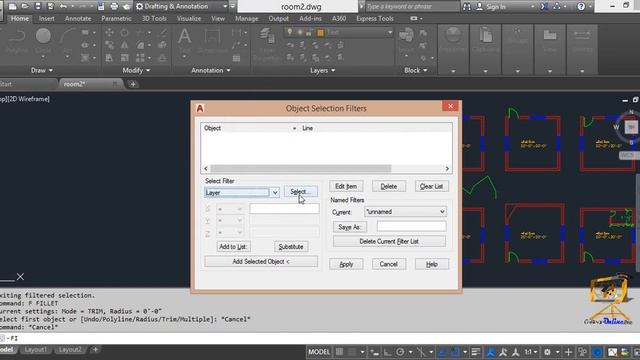This screenshot has height=360, width=640.
Task: Click the Rotate tool in Modify panel
Action: click(x=124, y=33)
